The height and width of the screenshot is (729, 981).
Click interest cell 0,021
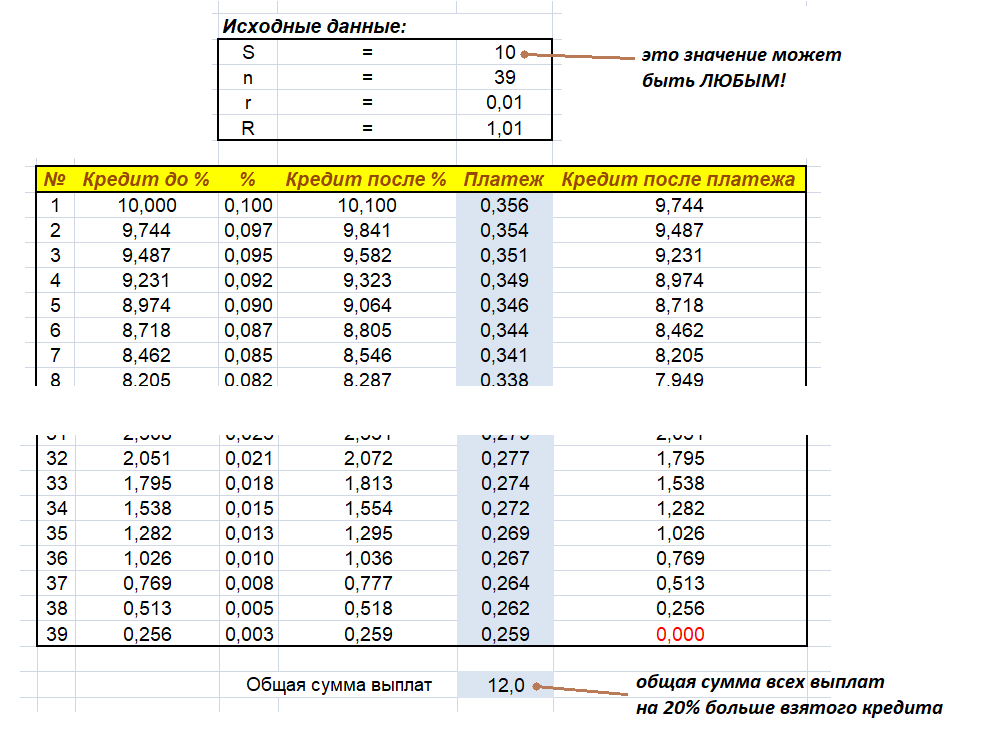click(x=250, y=458)
